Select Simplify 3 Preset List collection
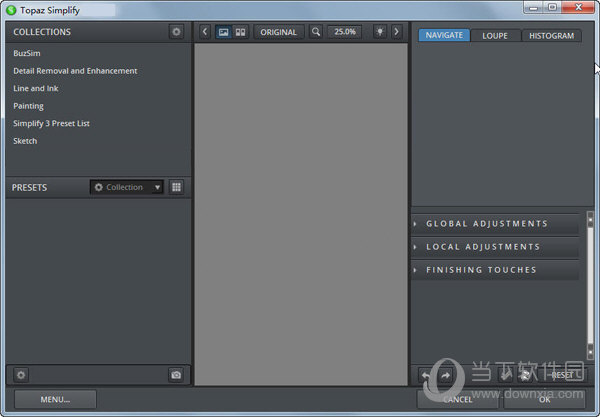This screenshot has height=417, width=600. [x=51, y=124]
